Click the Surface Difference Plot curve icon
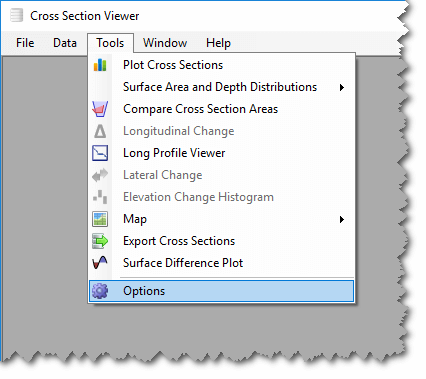The image size is (426, 379). pos(100,263)
